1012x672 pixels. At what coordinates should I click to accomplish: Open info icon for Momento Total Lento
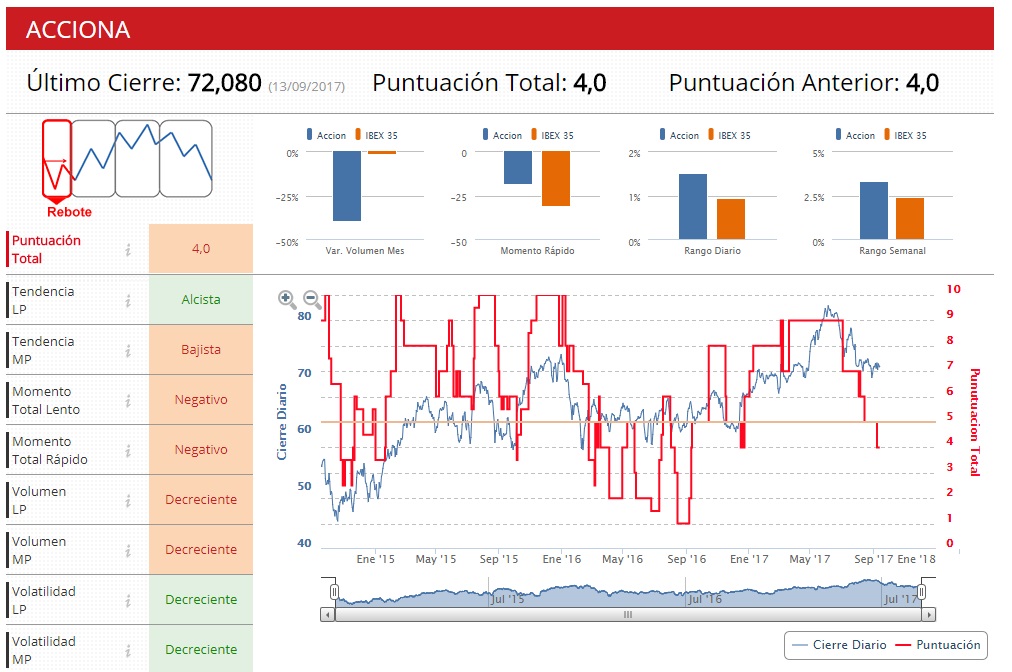tap(128, 400)
